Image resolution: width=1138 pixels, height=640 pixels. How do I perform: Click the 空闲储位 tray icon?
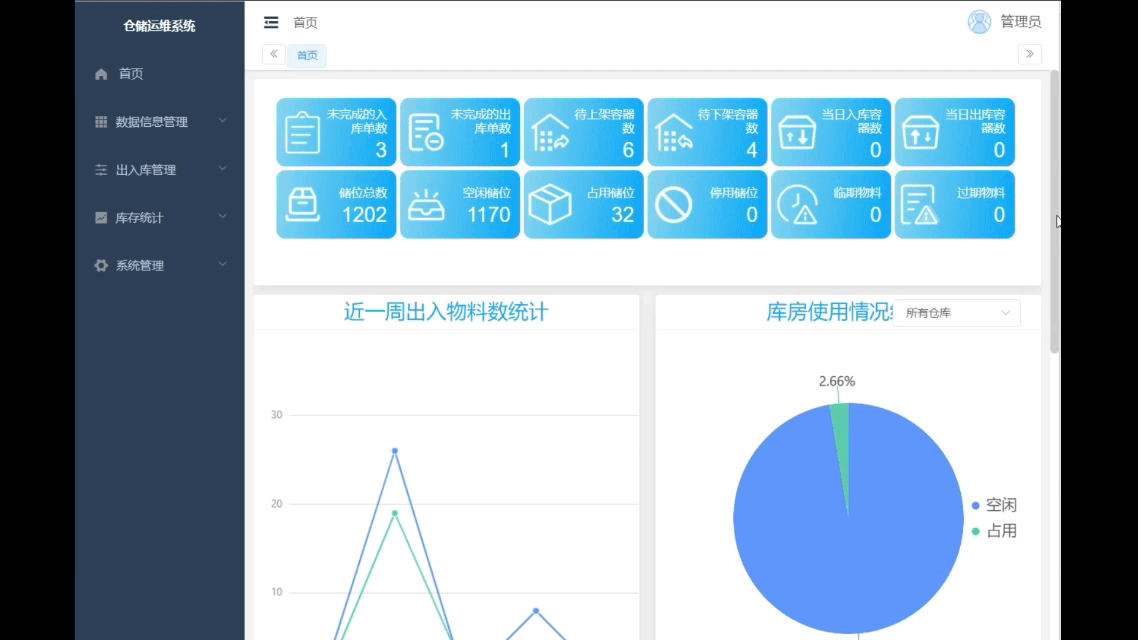coord(426,205)
